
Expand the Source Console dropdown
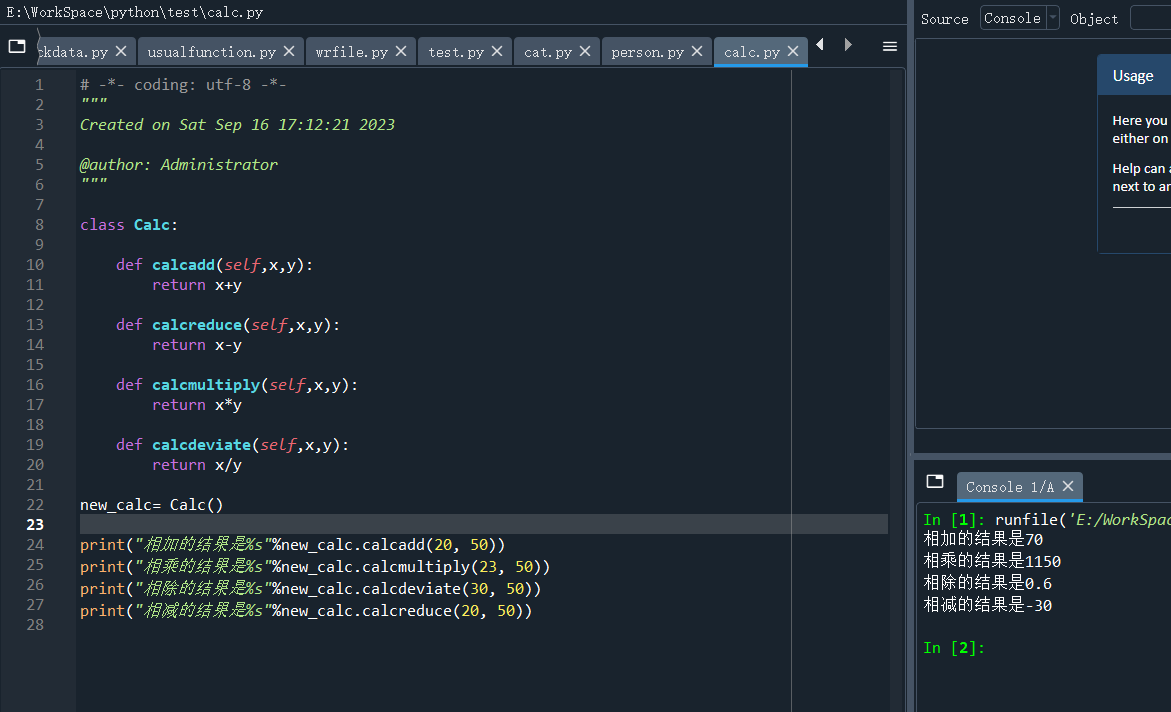[1052, 18]
